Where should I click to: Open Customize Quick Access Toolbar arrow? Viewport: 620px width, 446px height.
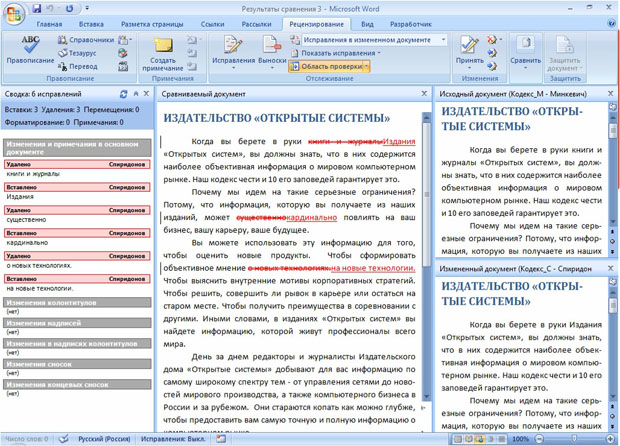click(x=87, y=8)
